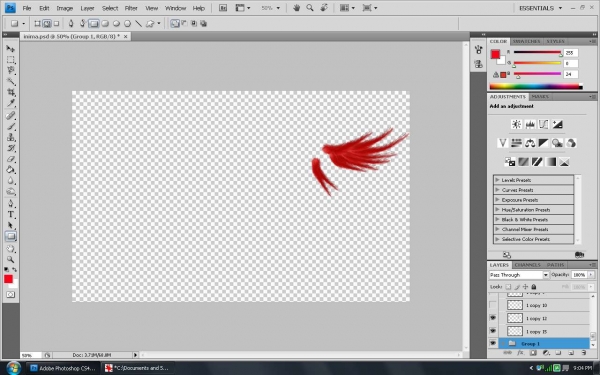
Task: Select the Path Selection tool
Action: (10, 225)
